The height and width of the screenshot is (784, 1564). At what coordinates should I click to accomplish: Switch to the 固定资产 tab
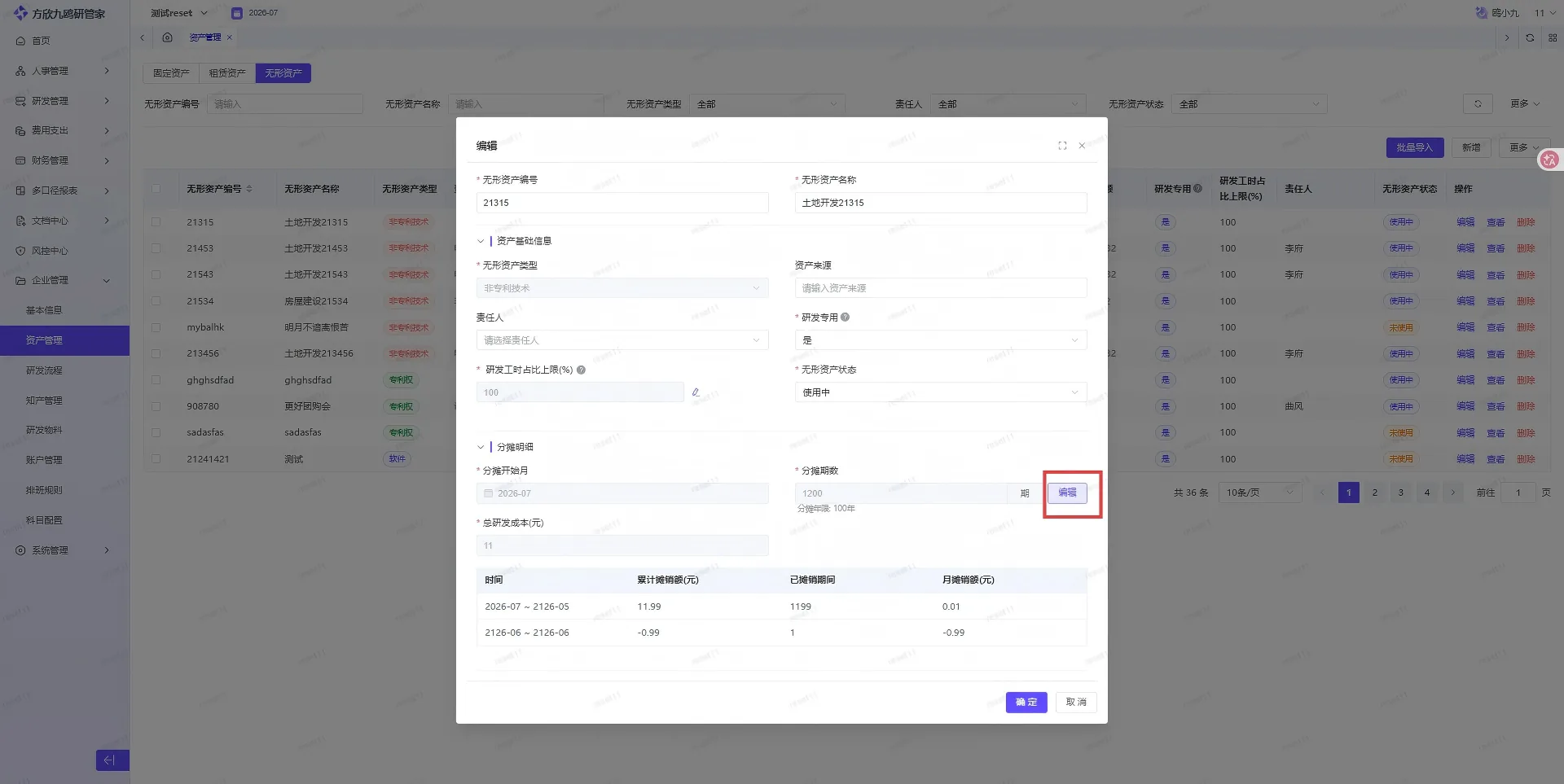[x=171, y=73]
